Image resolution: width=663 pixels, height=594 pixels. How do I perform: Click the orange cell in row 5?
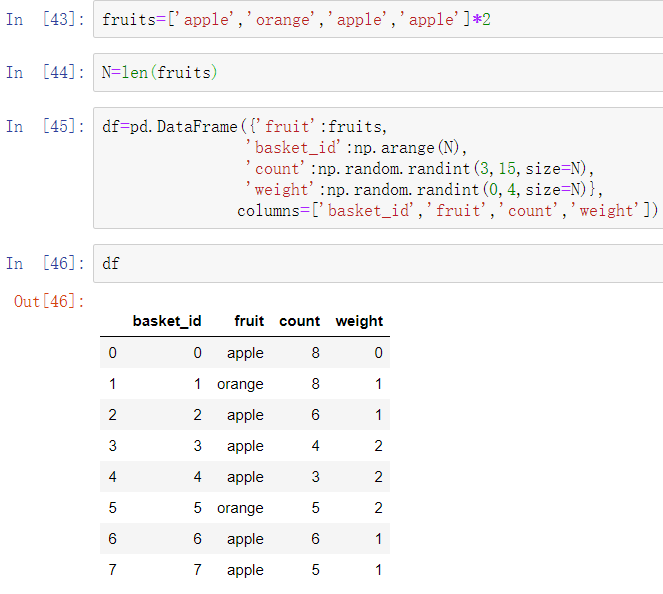tap(240, 508)
